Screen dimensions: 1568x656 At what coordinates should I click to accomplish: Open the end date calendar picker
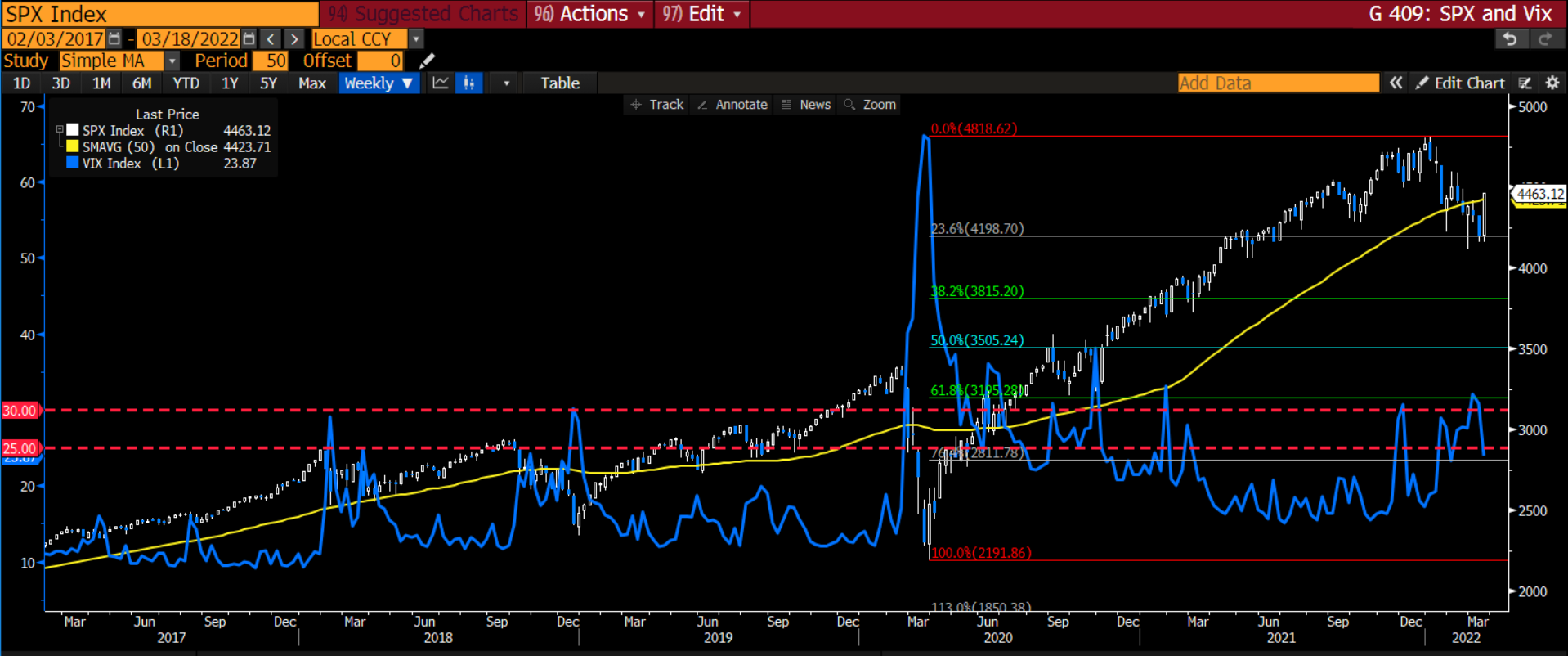[x=249, y=38]
